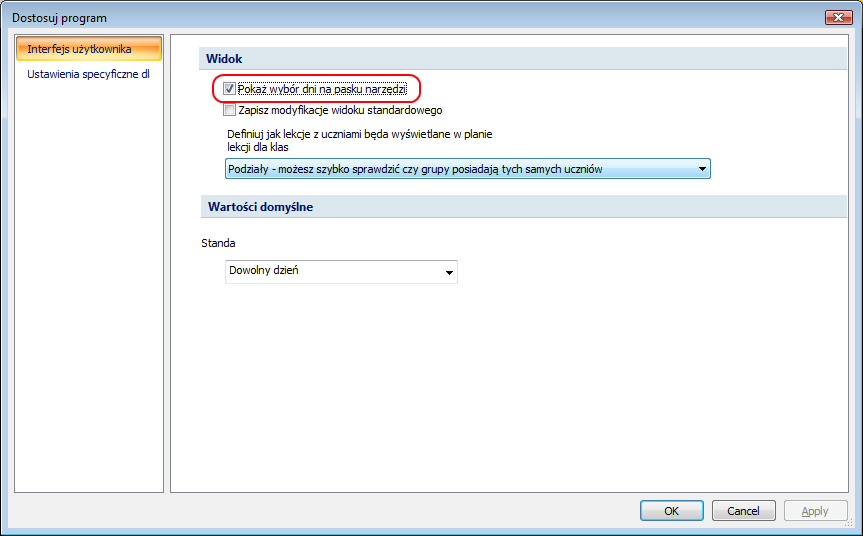Open Ustawienia specyficzne dl category
Viewport: 863px width, 536px height.
pos(89,74)
